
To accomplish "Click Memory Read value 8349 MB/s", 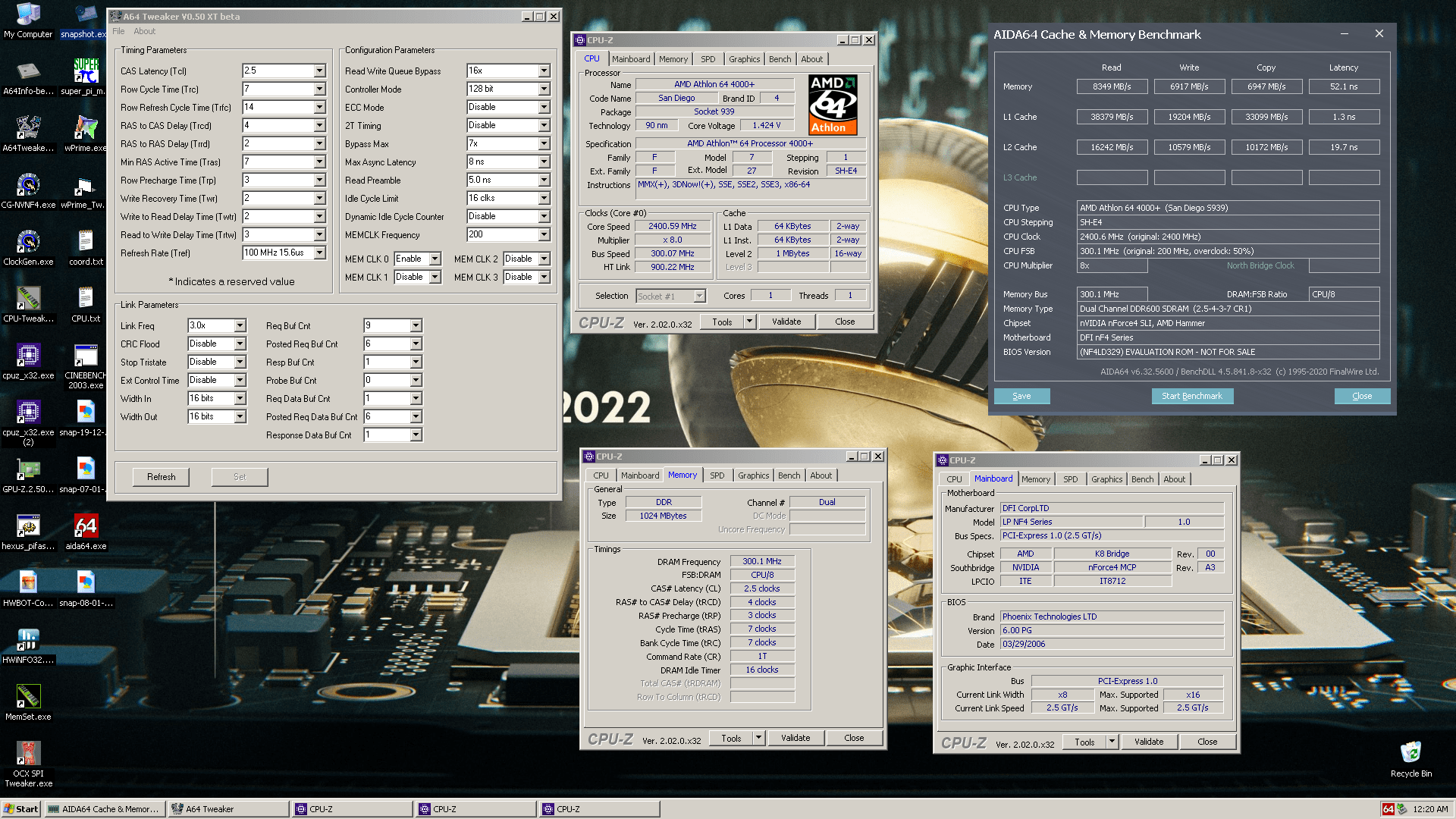I will coord(1112,86).
